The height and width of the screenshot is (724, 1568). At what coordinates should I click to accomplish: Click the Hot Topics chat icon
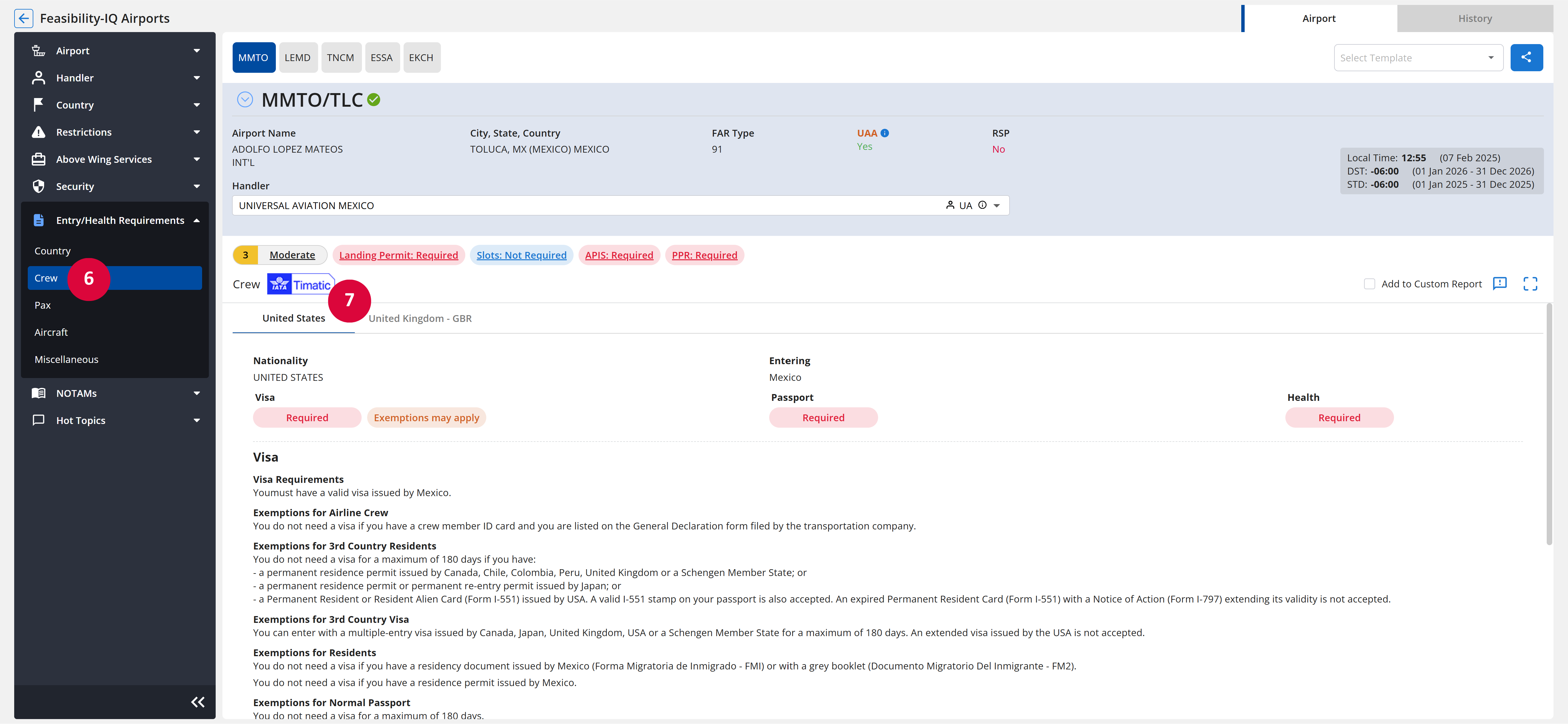tap(38, 420)
